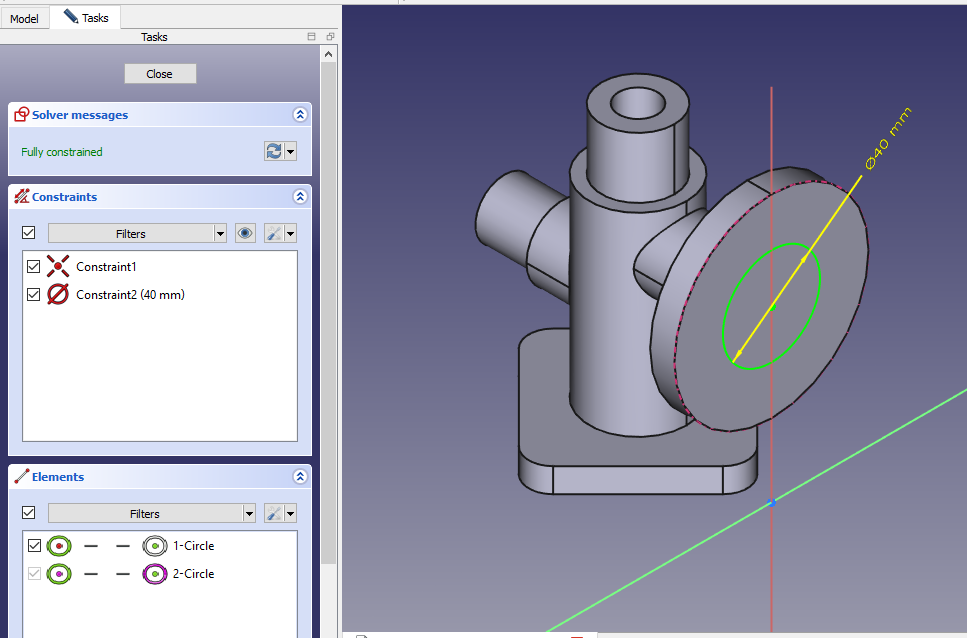967x638 pixels.
Task: Open the Constraints Filters dropdown
Action: pos(137,233)
